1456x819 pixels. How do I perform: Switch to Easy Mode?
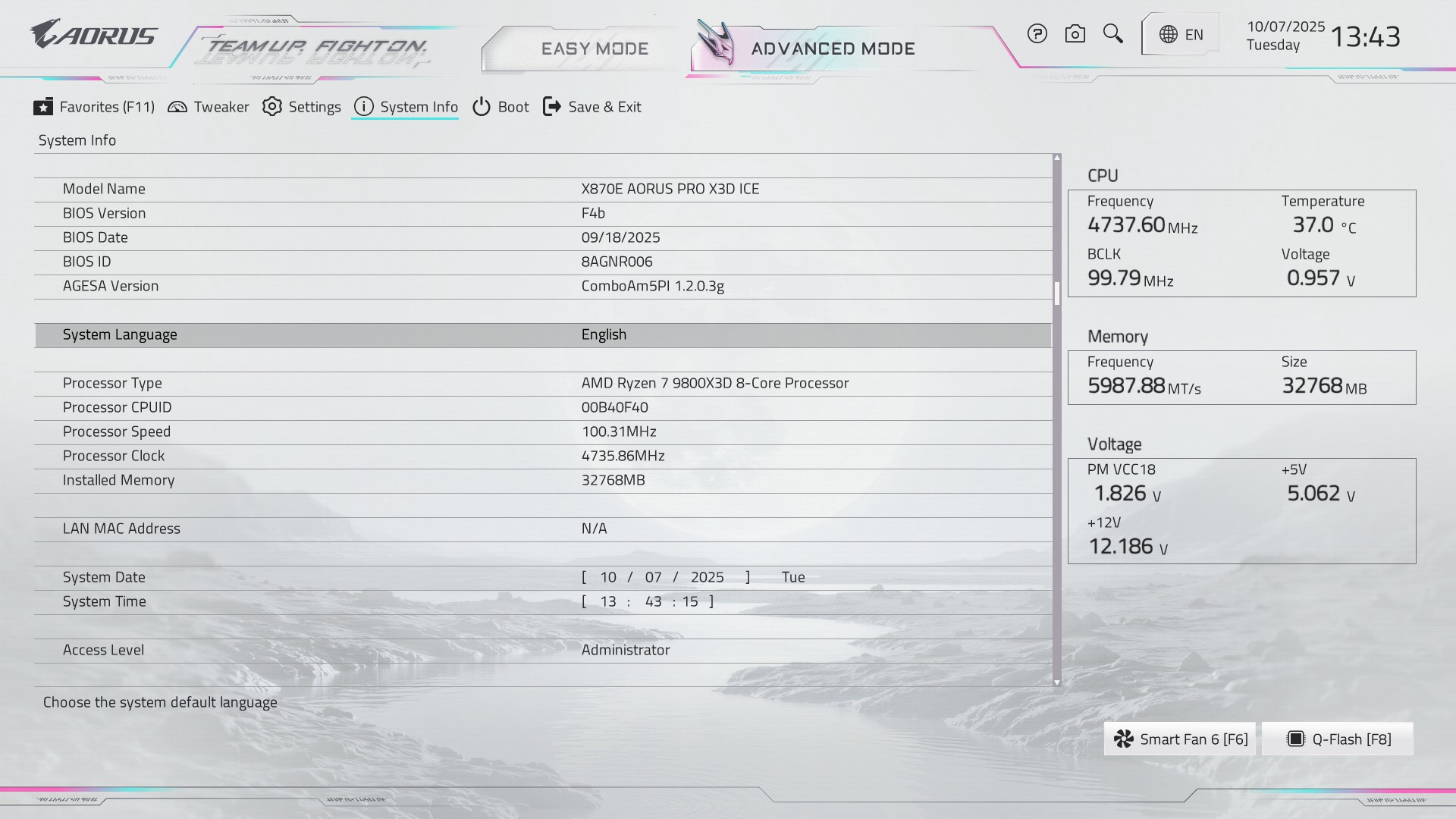click(595, 49)
